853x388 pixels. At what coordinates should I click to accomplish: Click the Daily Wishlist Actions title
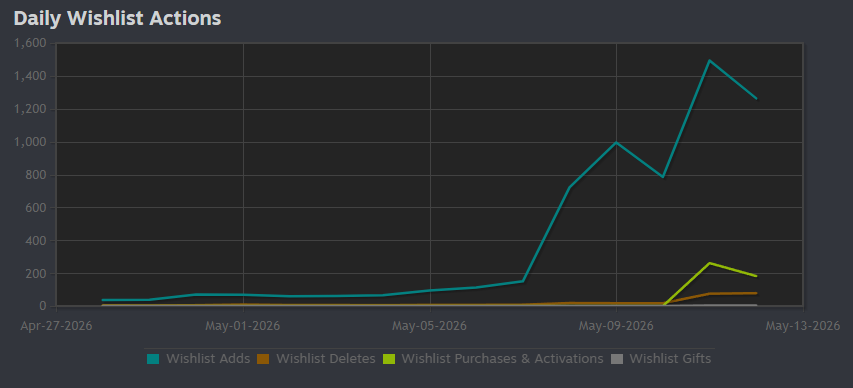coord(117,19)
